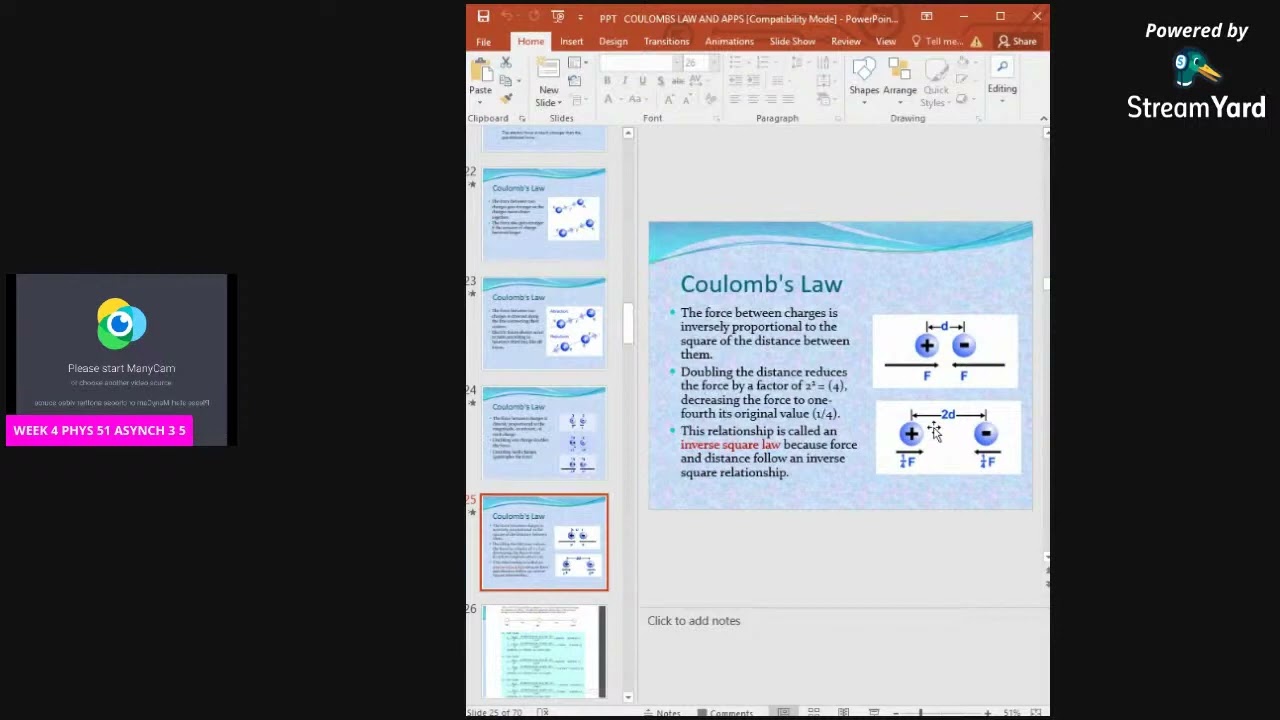Image resolution: width=1280 pixels, height=720 pixels.
Task: Click the Share button
Action: click(1017, 41)
